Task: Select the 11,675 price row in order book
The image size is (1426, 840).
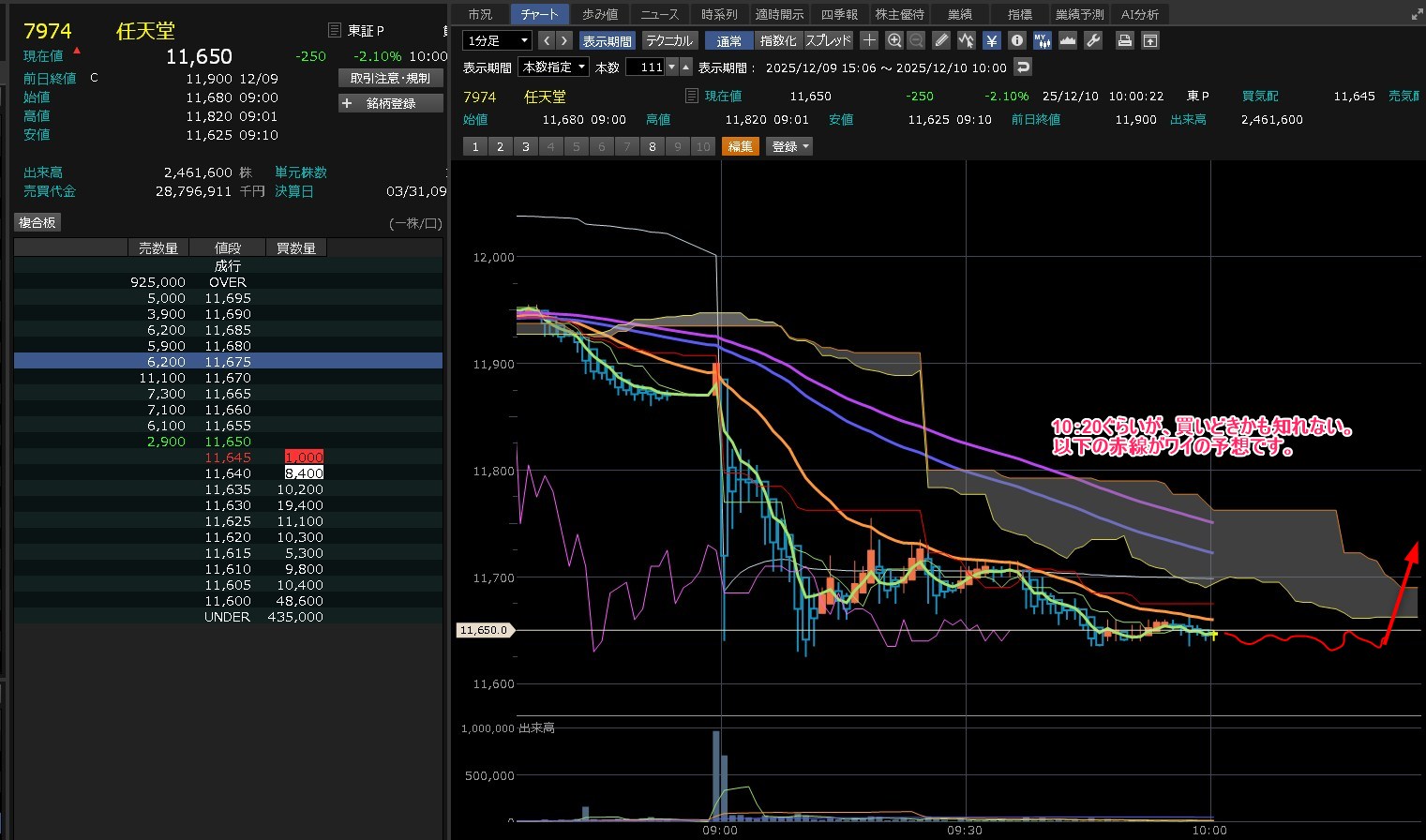Action: [228, 362]
